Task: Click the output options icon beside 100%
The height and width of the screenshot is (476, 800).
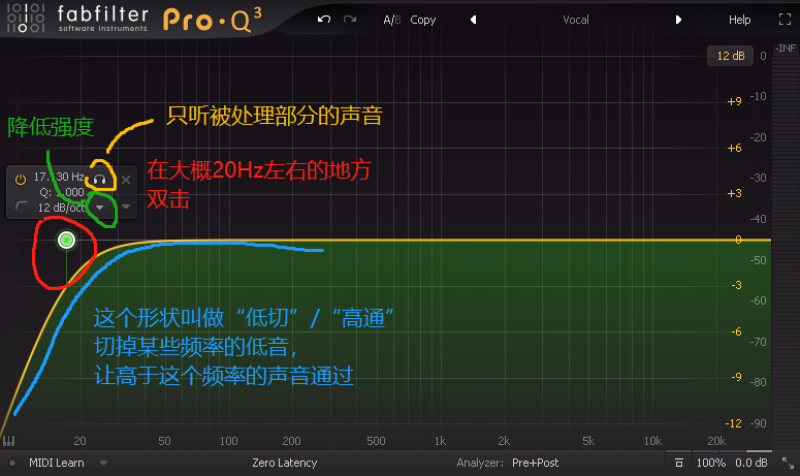Action: pyautogui.click(x=679, y=463)
